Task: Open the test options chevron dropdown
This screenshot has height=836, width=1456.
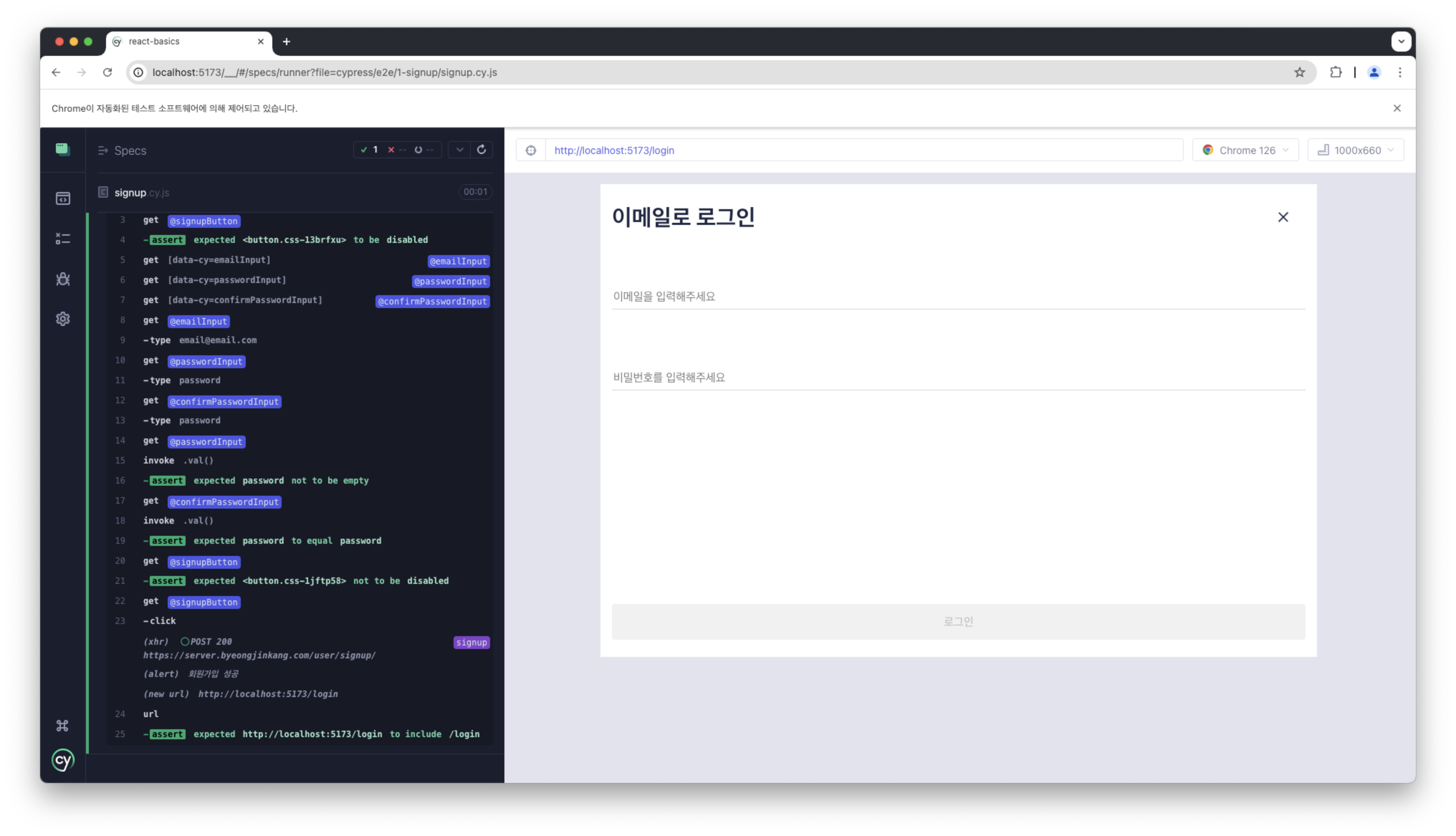Action: point(459,150)
